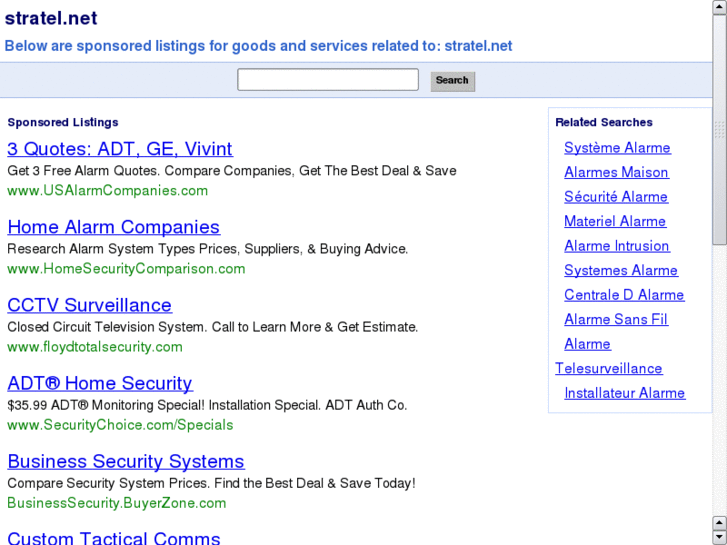Select the Alarmes Maison related search

[x=616, y=172]
